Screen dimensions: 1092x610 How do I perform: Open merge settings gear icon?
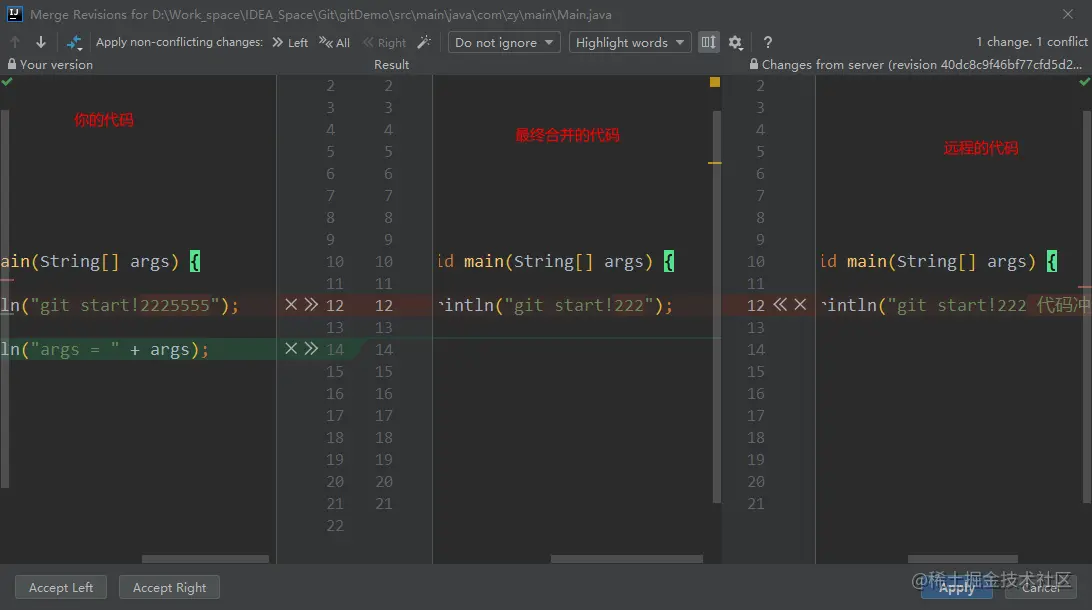735,42
